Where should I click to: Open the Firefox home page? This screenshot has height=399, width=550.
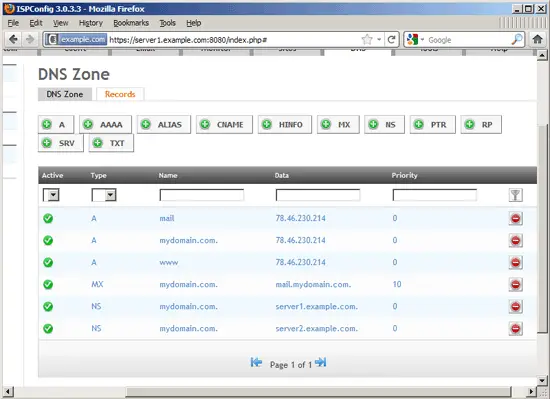point(537,39)
